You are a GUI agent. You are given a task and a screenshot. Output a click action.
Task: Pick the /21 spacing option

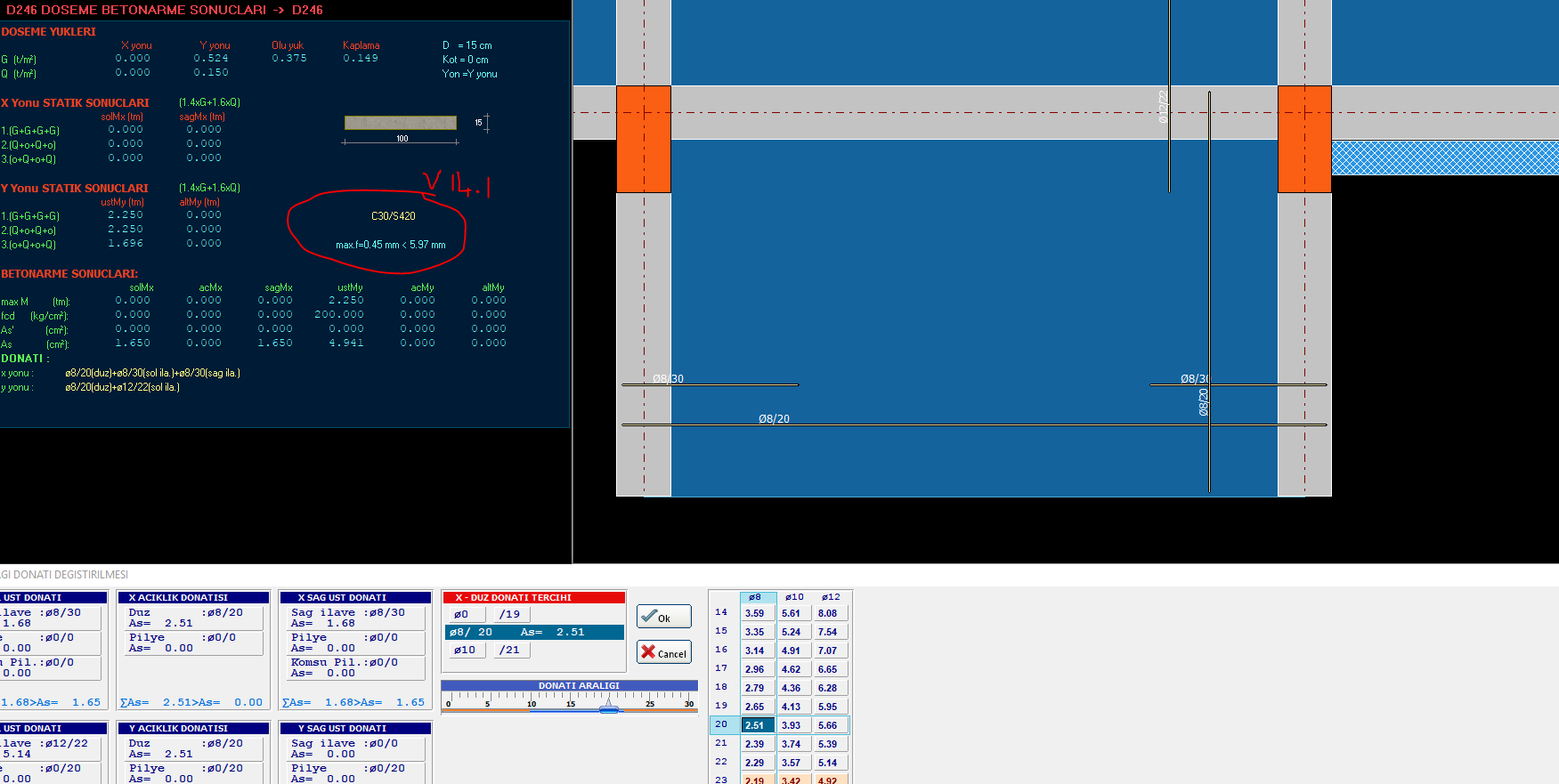tap(510, 650)
